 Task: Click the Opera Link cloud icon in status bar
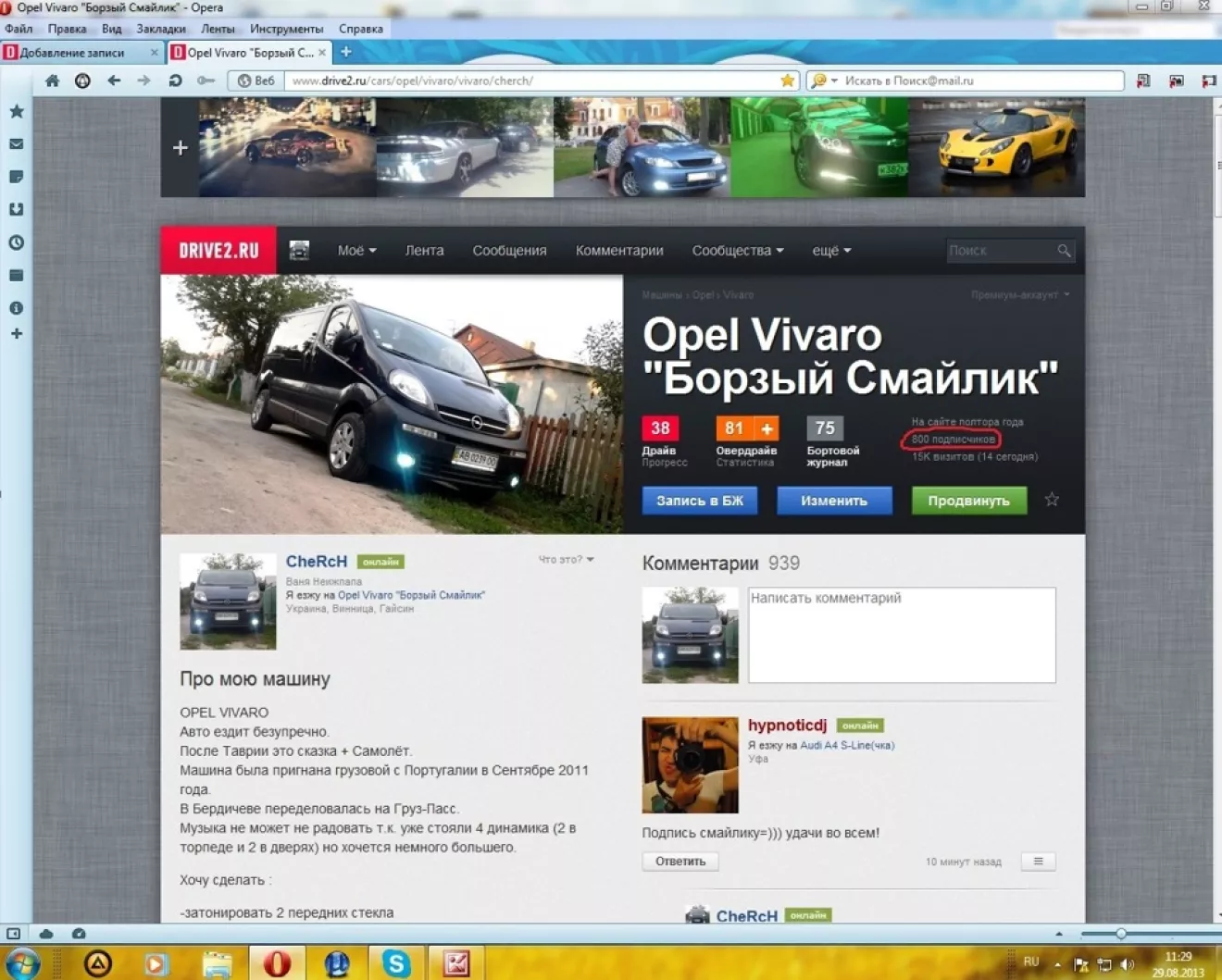pos(46,934)
